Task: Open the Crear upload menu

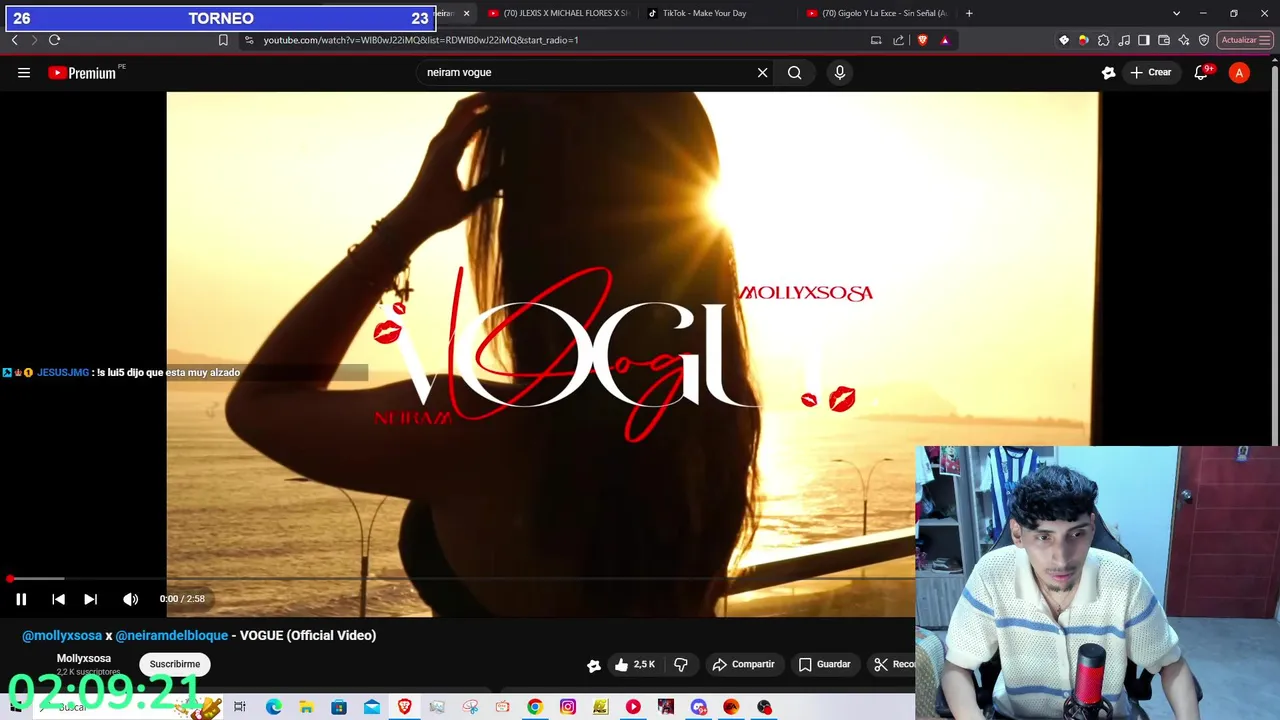Action: click(1151, 72)
